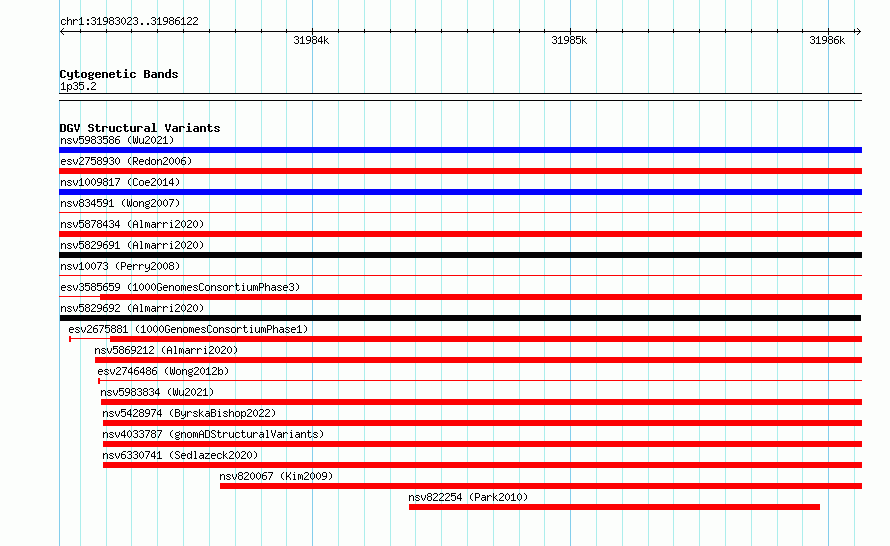Click the chr1:31983023..31986122 coordinate label

[129, 22]
